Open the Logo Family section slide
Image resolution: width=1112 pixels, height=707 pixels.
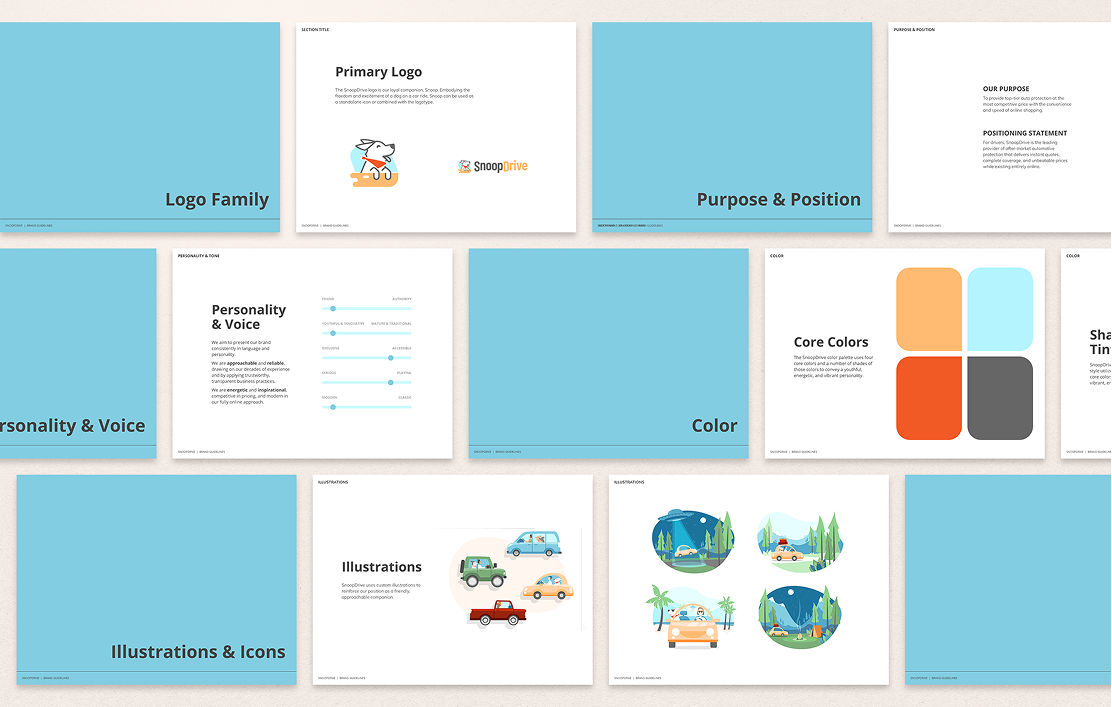(140, 127)
